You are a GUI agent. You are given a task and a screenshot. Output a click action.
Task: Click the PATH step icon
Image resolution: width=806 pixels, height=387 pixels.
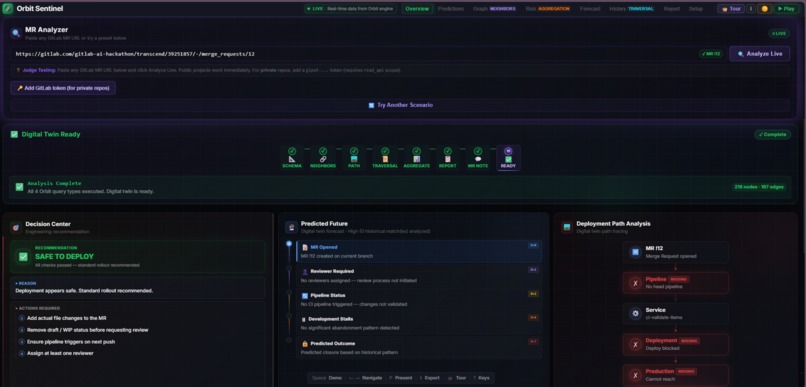[x=354, y=159]
